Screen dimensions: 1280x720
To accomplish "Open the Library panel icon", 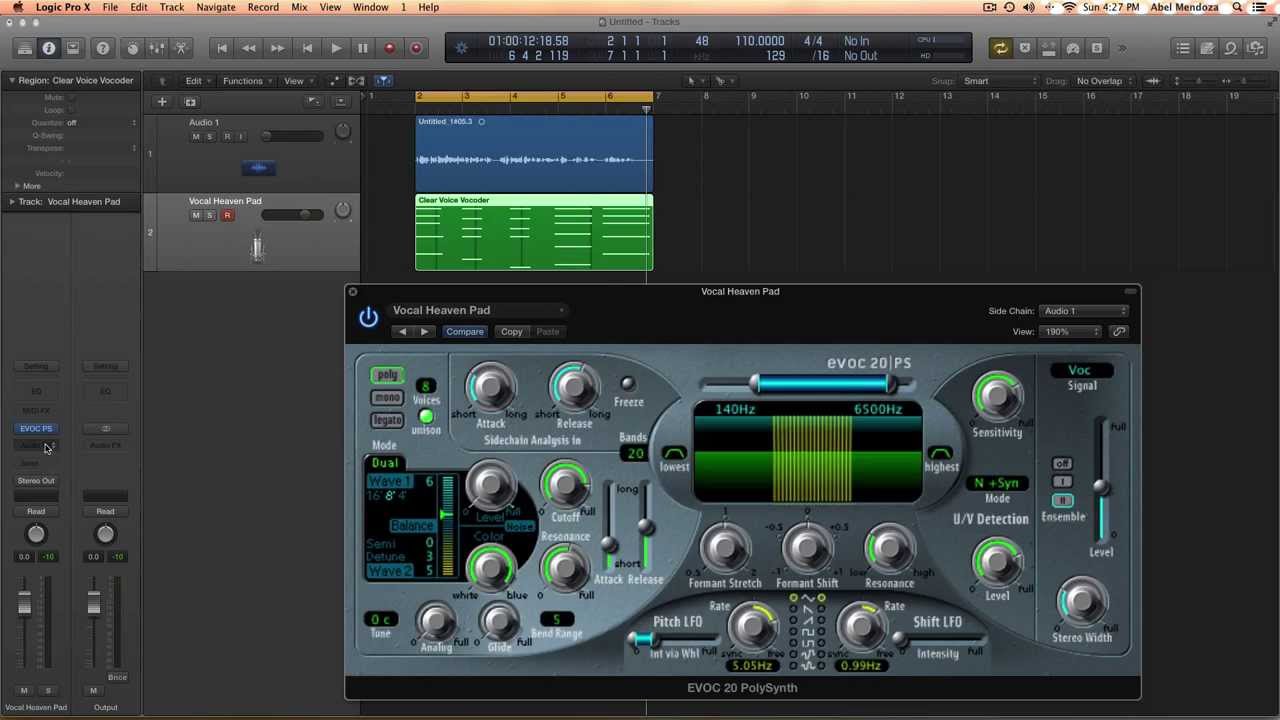I will pos(24,48).
